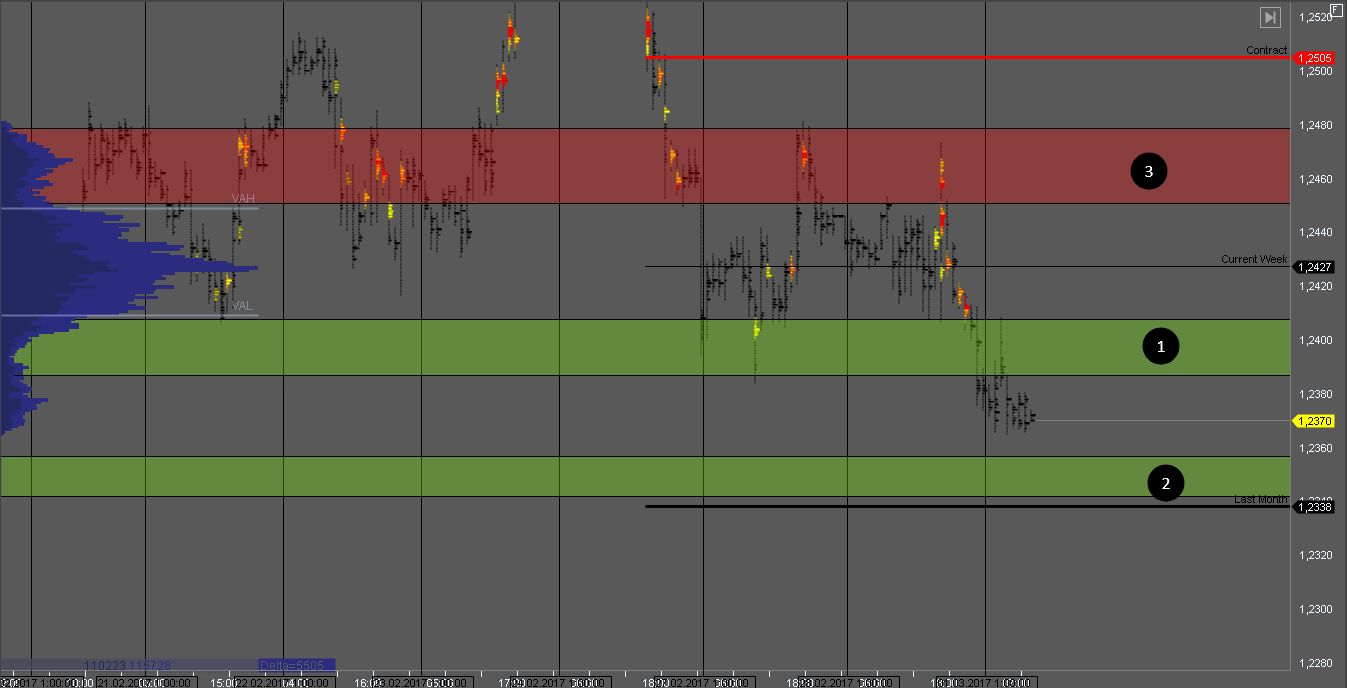Click the yellow 1,2370 current price tag
The image size is (1347, 688).
coord(1312,421)
